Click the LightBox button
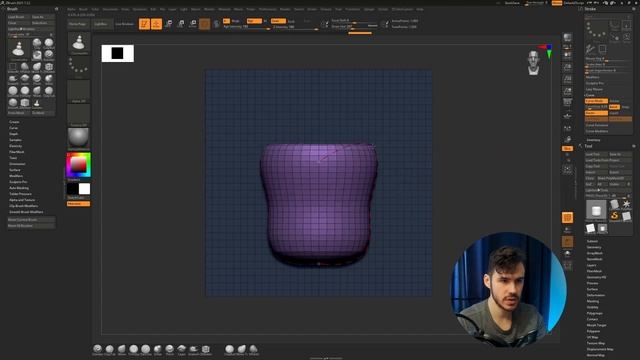The width and height of the screenshot is (640, 360). (x=101, y=24)
